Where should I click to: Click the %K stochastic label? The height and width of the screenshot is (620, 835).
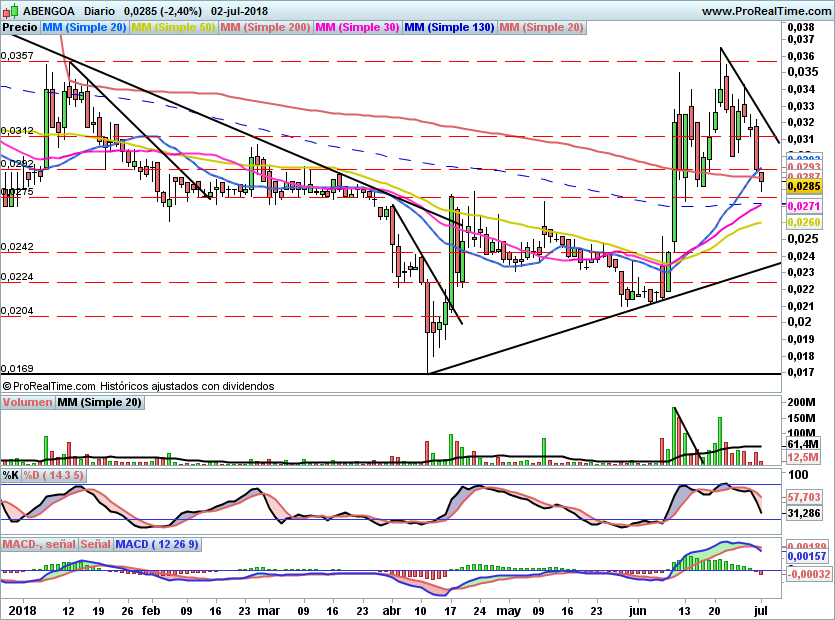tap(11, 473)
